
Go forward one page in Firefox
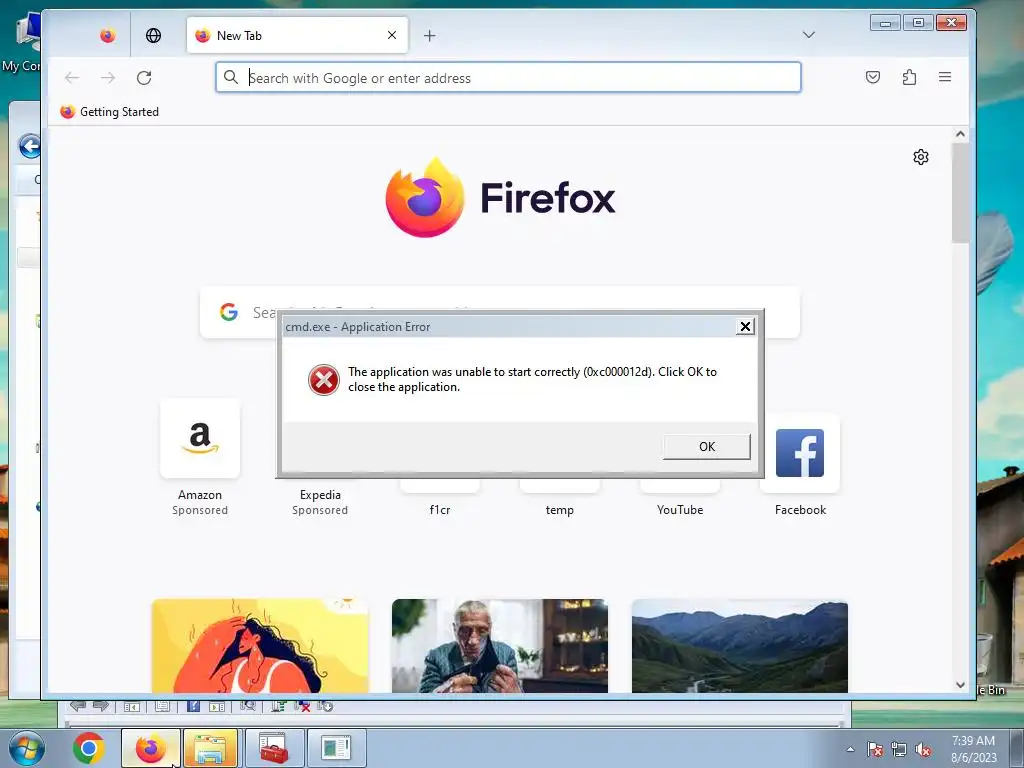click(108, 78)
